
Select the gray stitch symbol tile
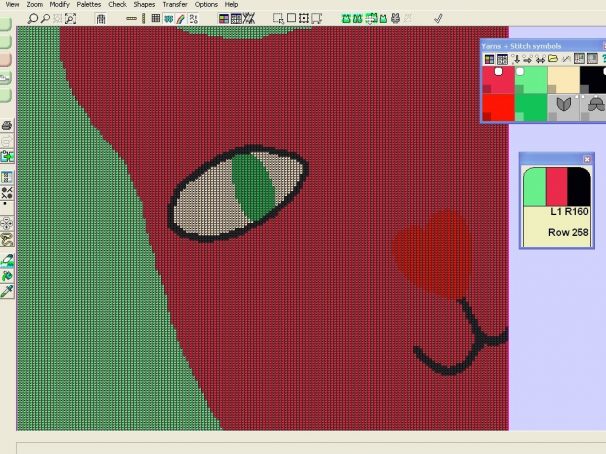coord(563,106)
